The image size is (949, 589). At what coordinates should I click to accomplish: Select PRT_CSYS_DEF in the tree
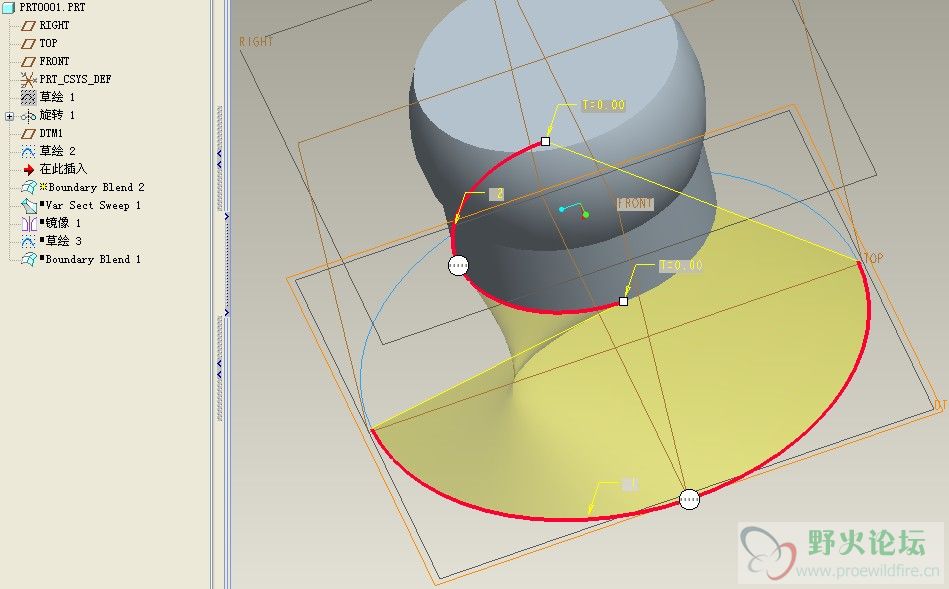76,79
